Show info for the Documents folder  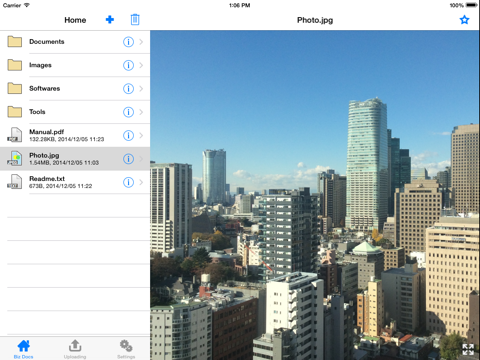[x=128, y=42]
